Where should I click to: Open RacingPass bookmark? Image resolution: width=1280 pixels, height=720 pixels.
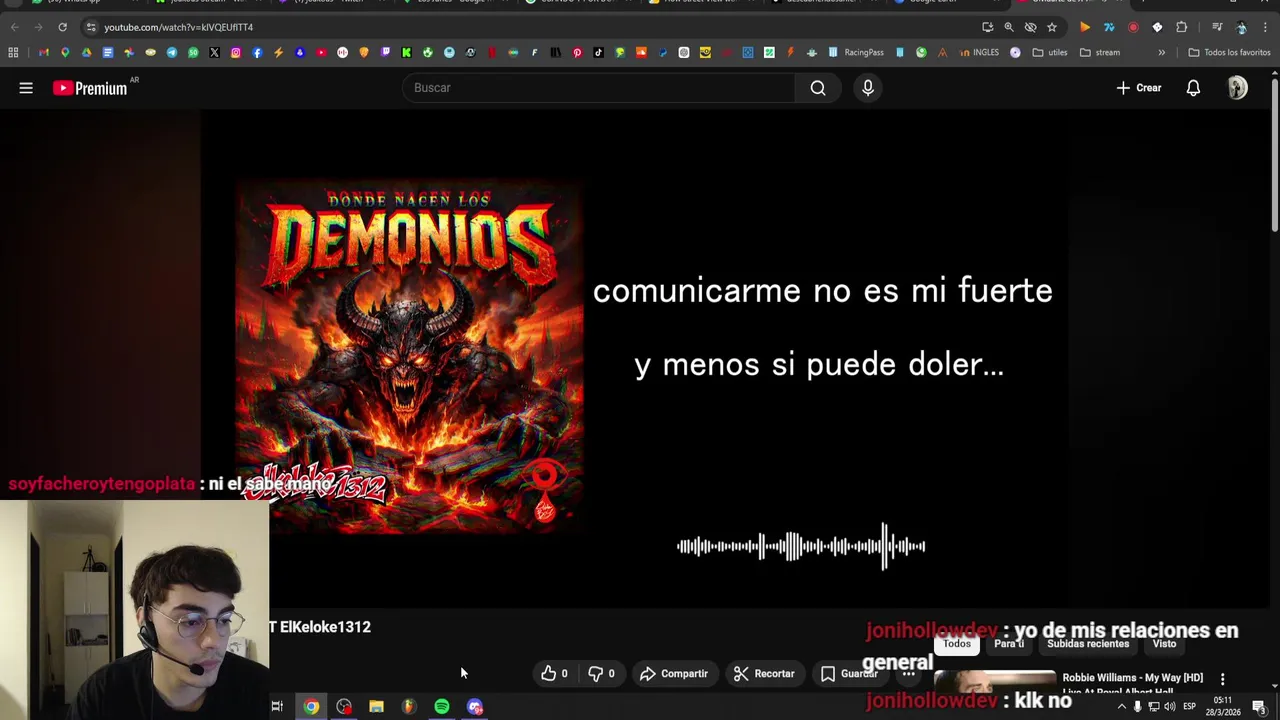855,52
